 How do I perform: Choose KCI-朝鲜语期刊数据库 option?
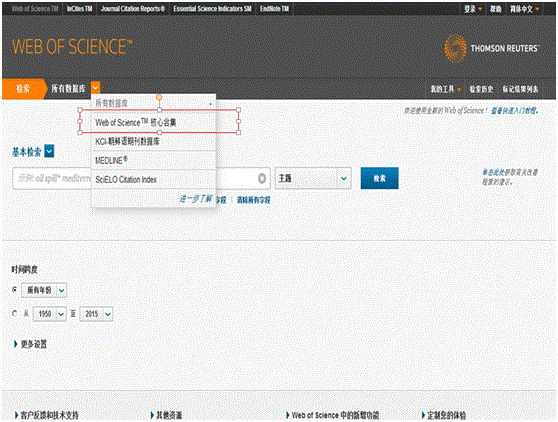(x=153, y=142)
